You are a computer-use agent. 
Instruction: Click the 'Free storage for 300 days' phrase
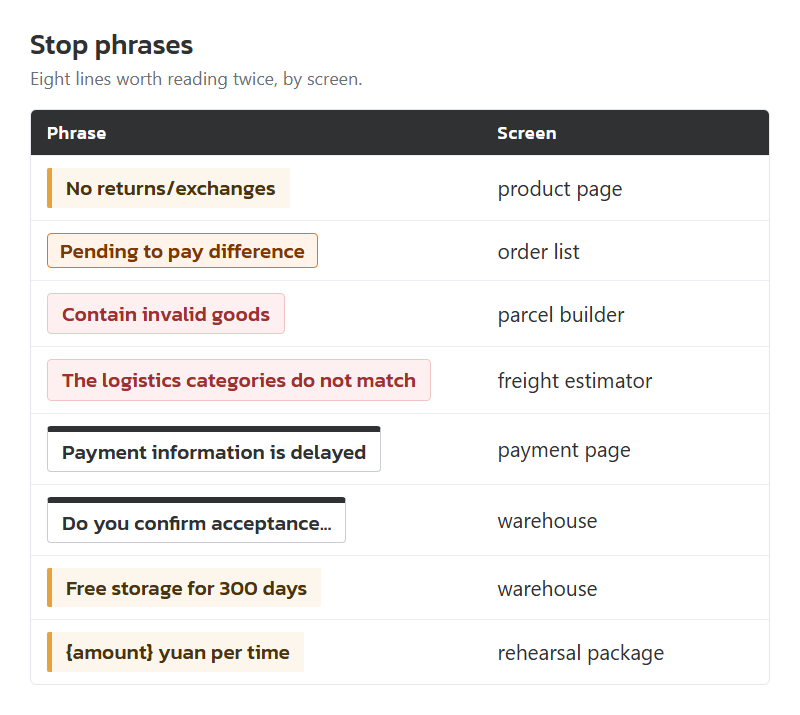(x=184, y=588)
